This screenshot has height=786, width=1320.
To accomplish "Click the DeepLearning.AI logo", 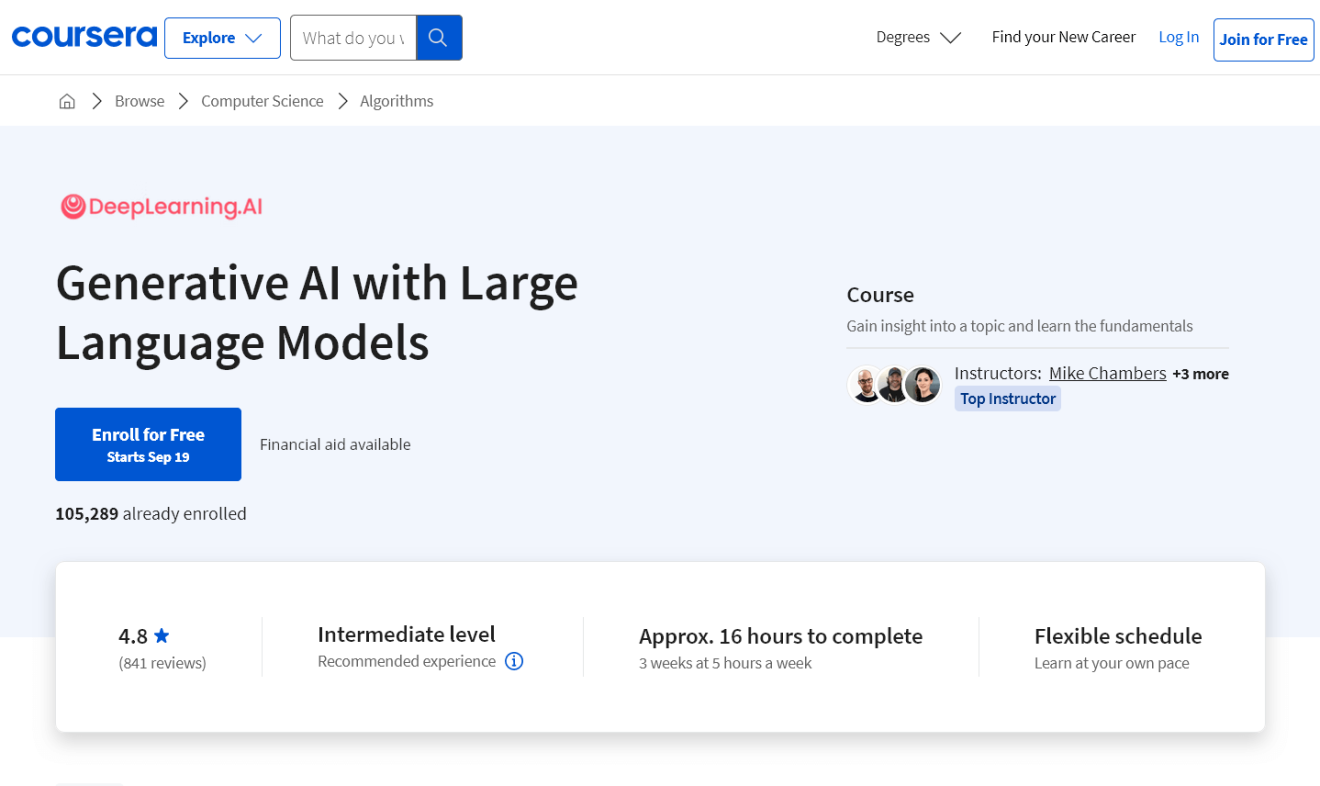I will click(x=160, y=207).
